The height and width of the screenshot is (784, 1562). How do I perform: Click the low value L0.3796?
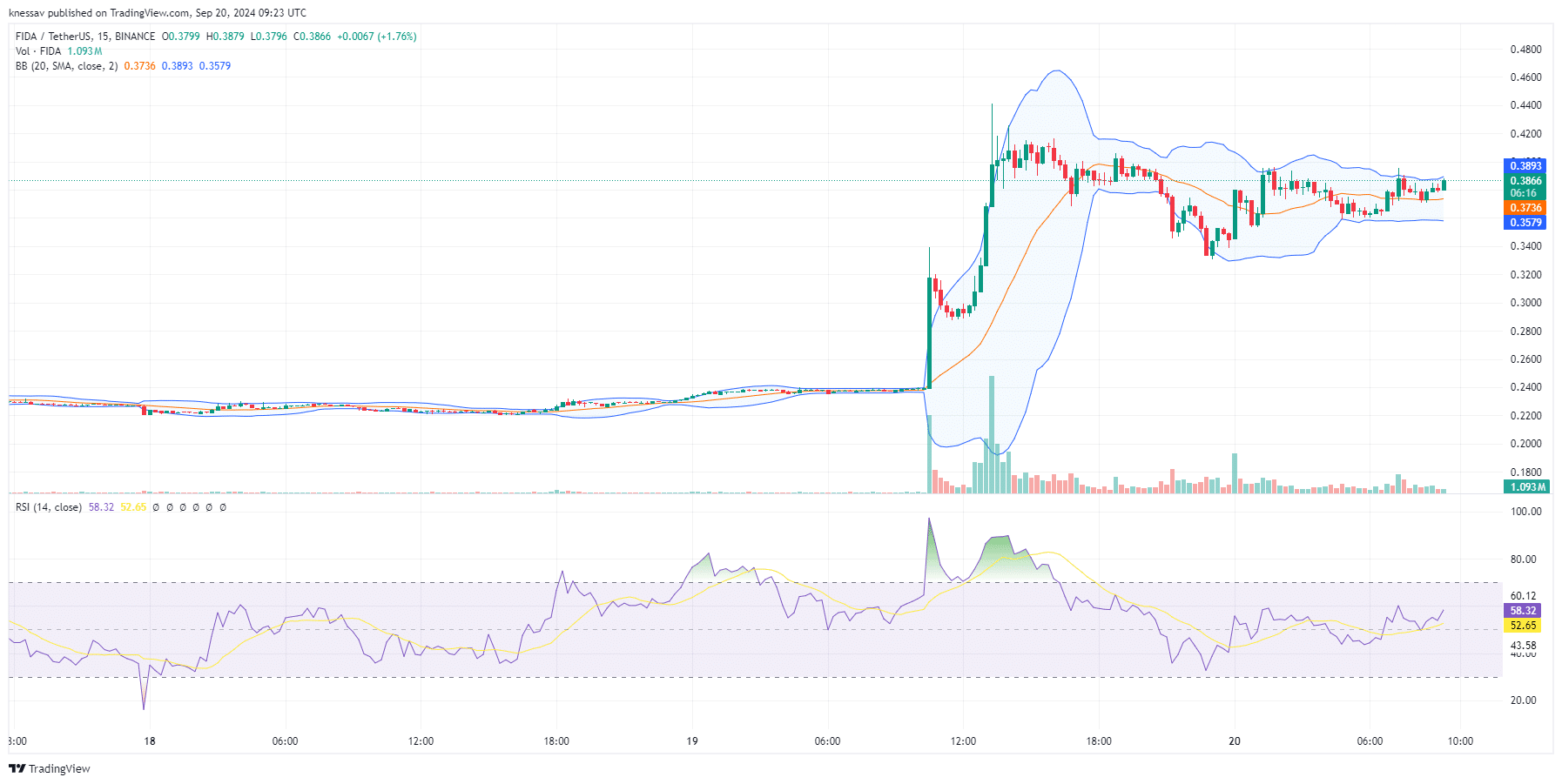[x=269, y=37]
